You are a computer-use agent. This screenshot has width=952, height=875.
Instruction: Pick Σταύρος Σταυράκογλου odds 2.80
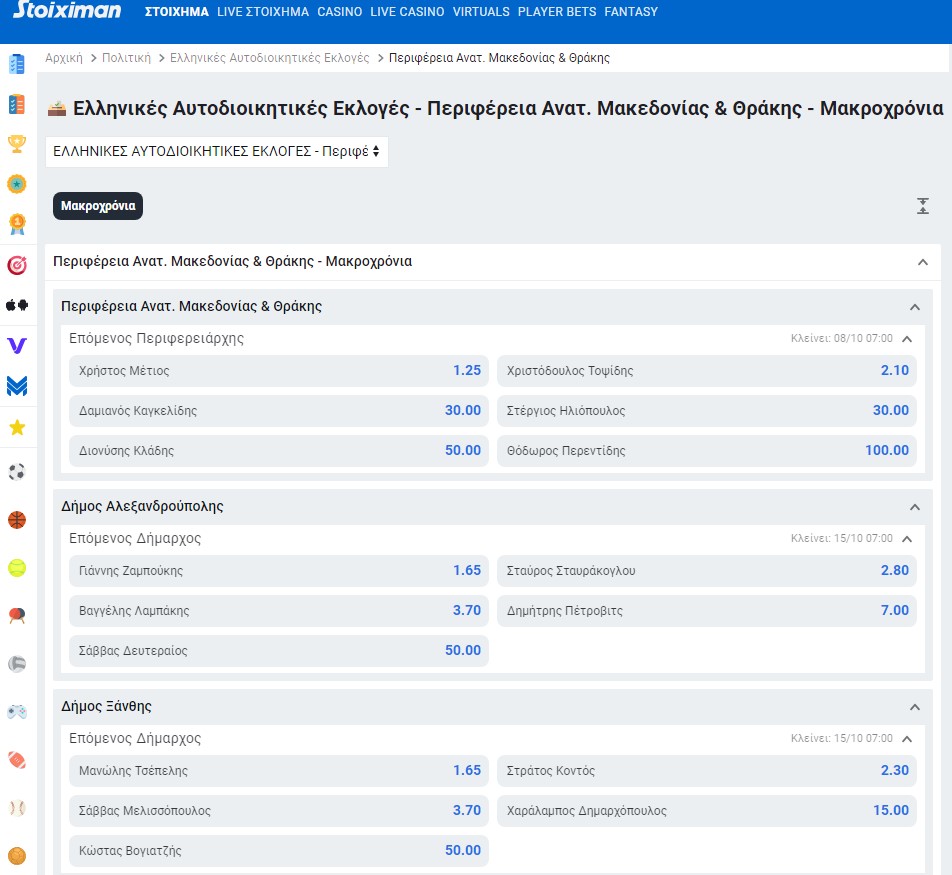click(706, 571)
